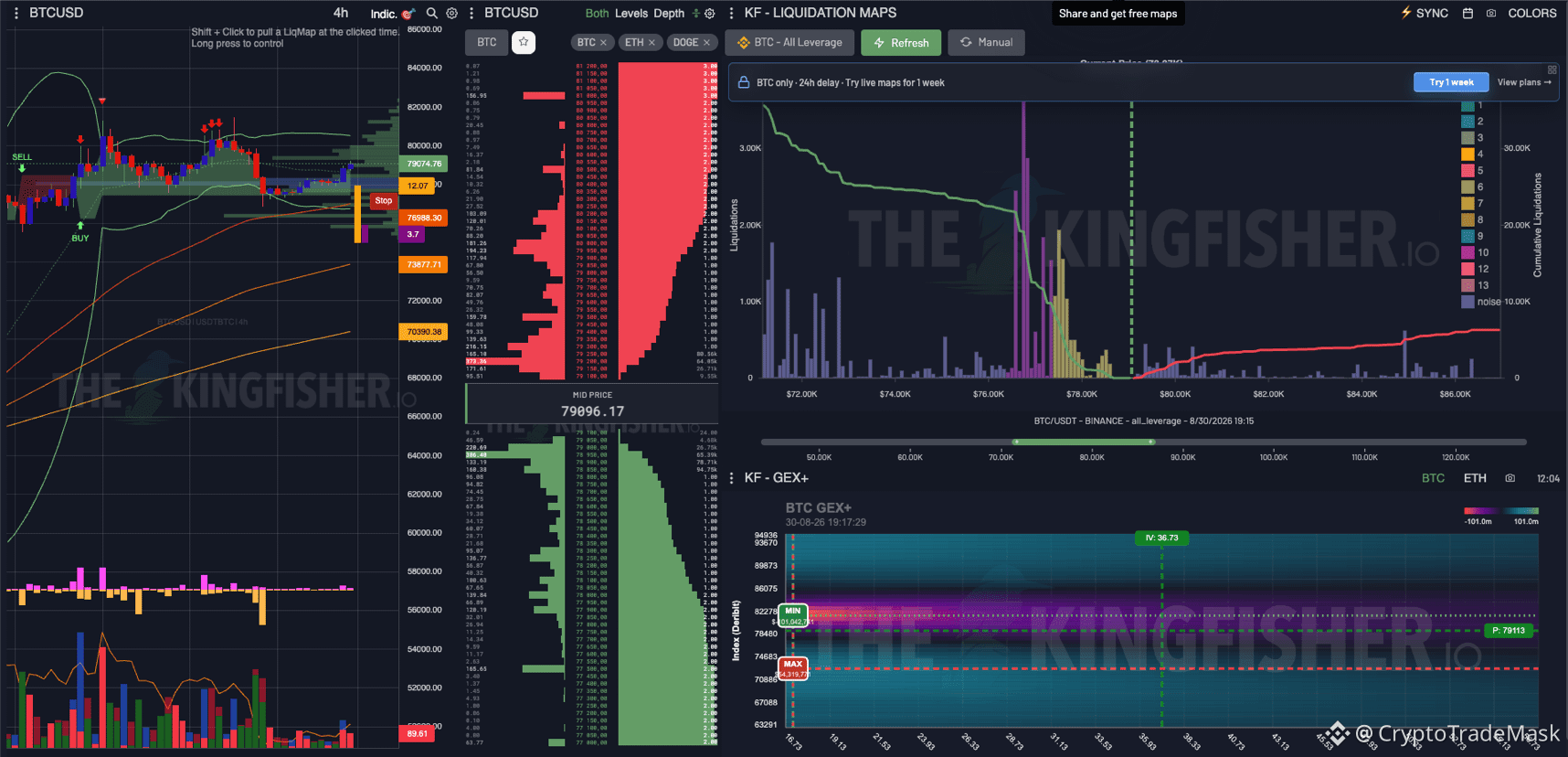Image resolution: width=1568 pixels, height=757 pixels.
Task: Follow the View plans link
Action: pos(1524,82)
